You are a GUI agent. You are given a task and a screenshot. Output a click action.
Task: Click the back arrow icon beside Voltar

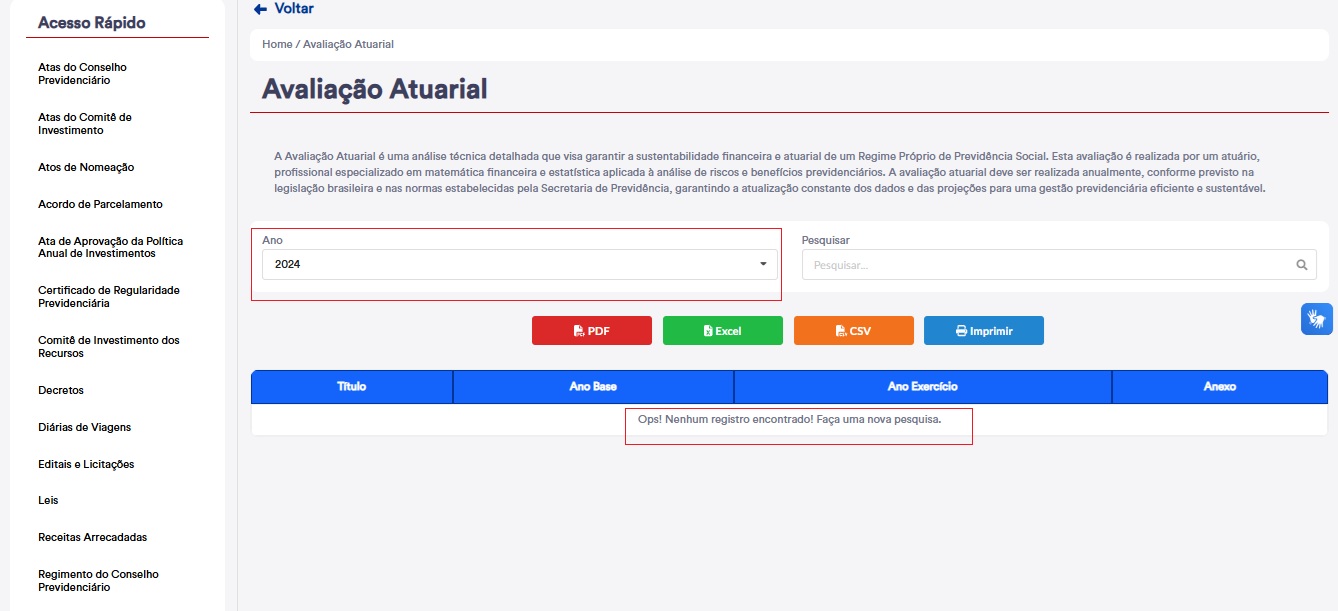[260, 9]
